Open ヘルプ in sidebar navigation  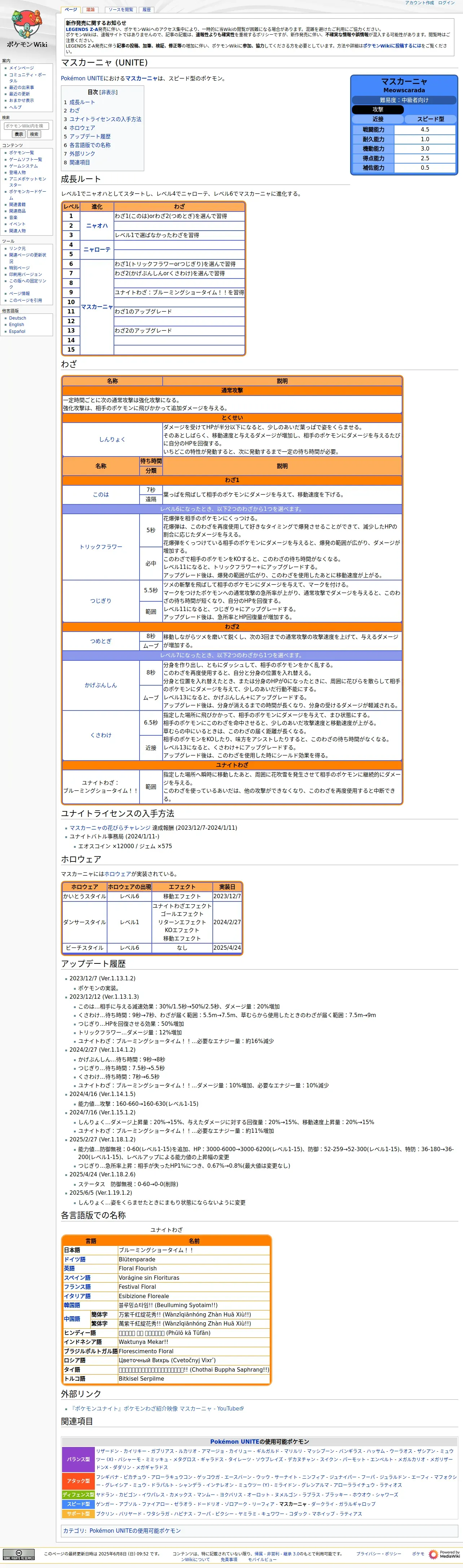pos(15,107)
